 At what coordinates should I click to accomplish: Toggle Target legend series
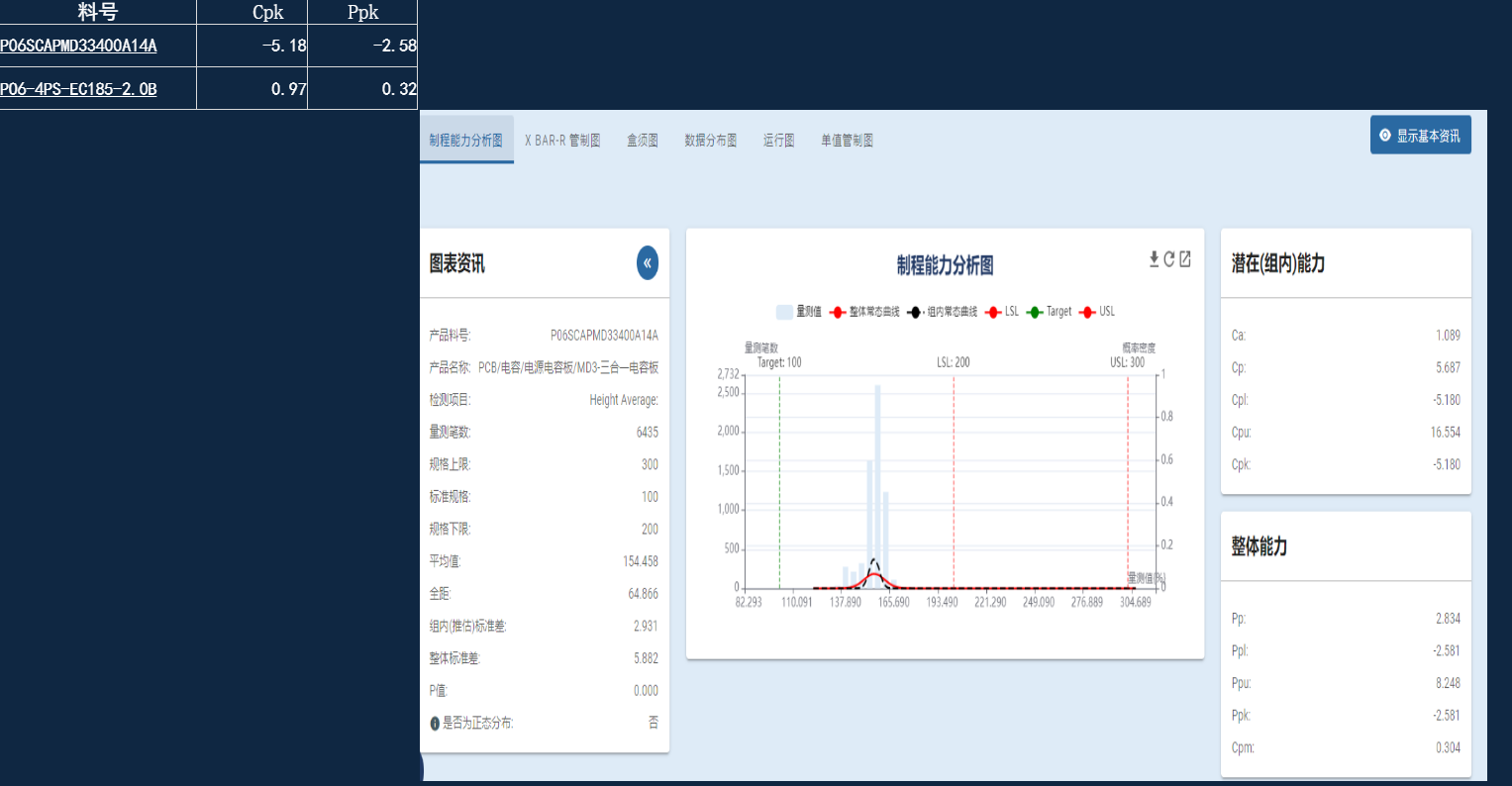tap(1050, 312)
